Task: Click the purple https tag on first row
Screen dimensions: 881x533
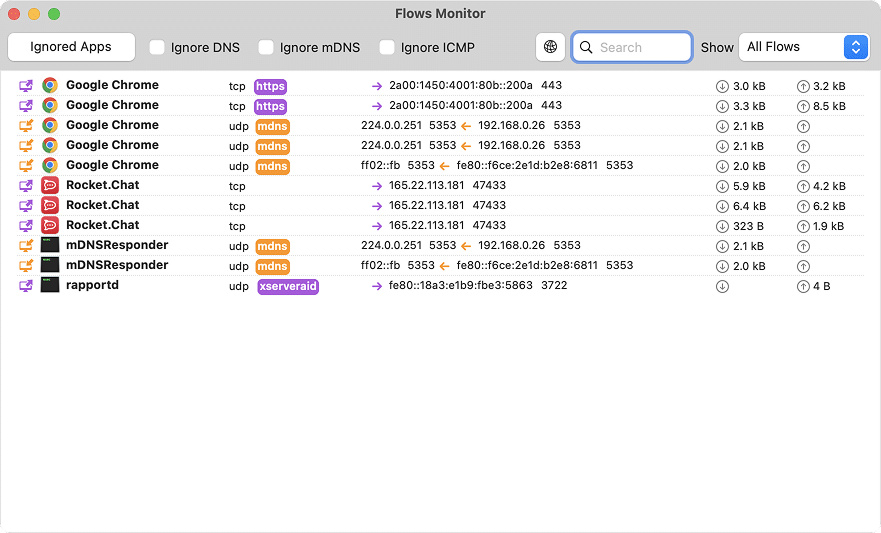Action: 270,86
